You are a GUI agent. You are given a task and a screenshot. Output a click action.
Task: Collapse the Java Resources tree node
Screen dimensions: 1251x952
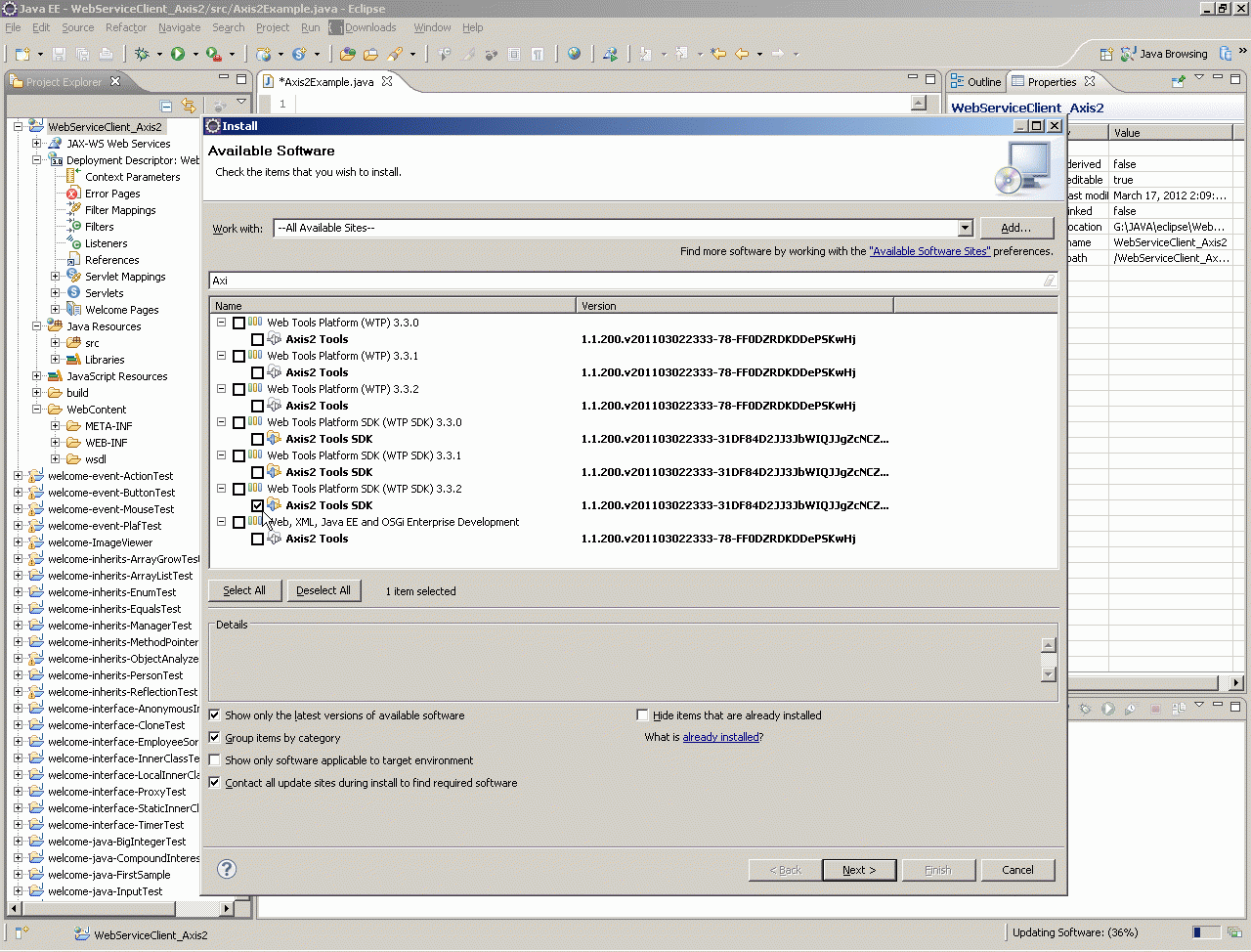click(37, 326)
